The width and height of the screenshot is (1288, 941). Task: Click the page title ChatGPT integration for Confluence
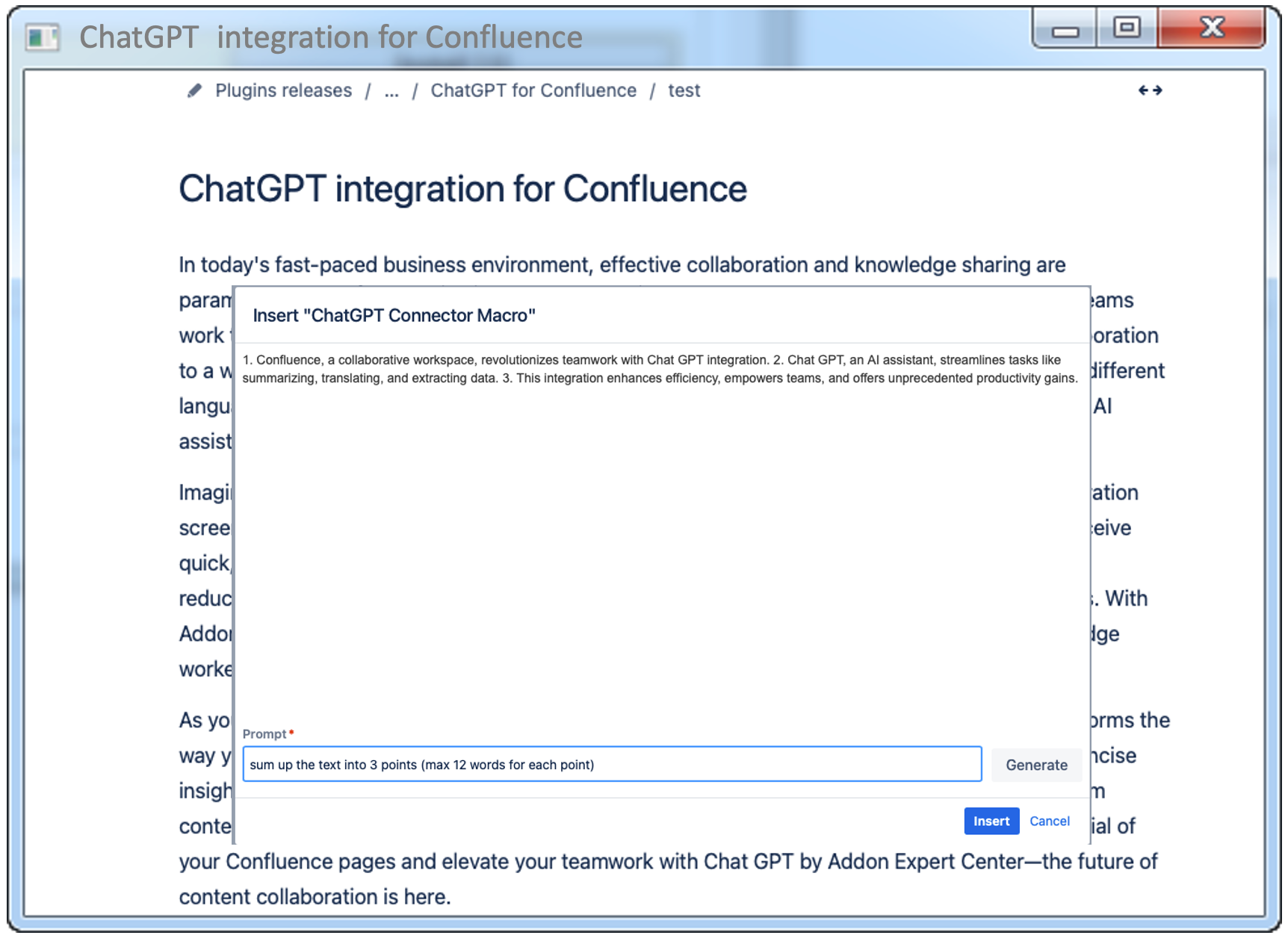tap(462, 189)
